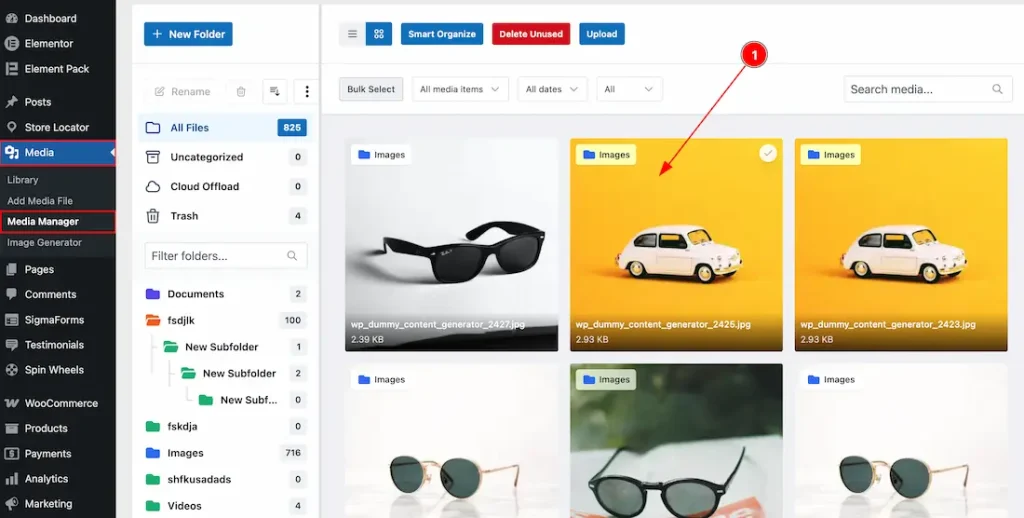Click the Dashboard sidebar icon
Viewport: 1024px width, 518px height.
click(11, 18)
